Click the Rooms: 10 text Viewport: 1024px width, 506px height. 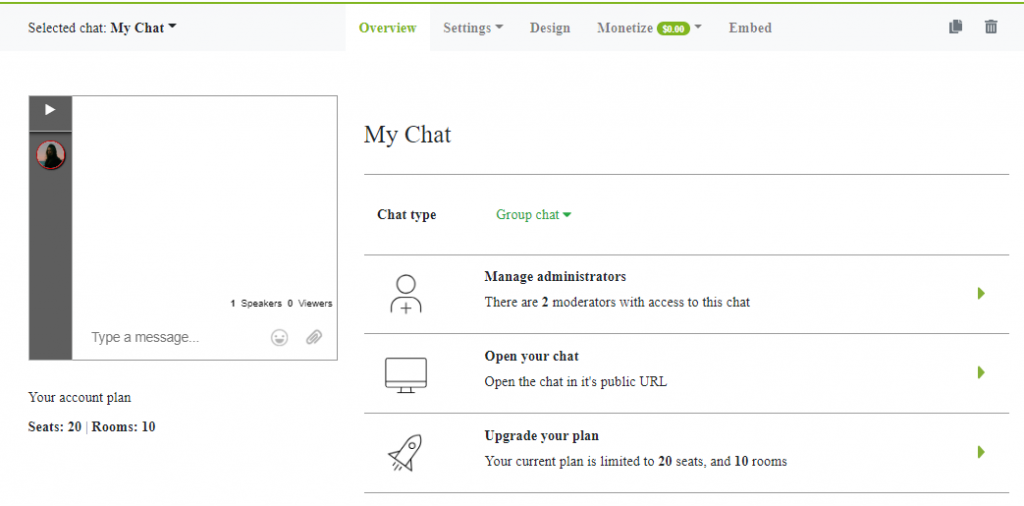[123, 427]
